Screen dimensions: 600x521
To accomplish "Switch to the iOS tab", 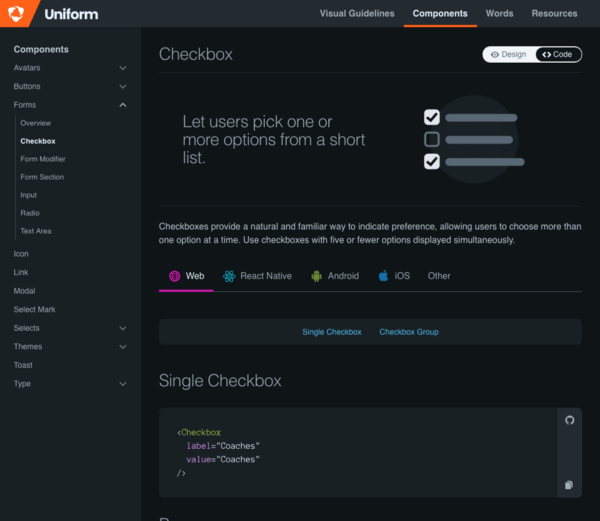I will pyautogui.click(x=394, y=276).
